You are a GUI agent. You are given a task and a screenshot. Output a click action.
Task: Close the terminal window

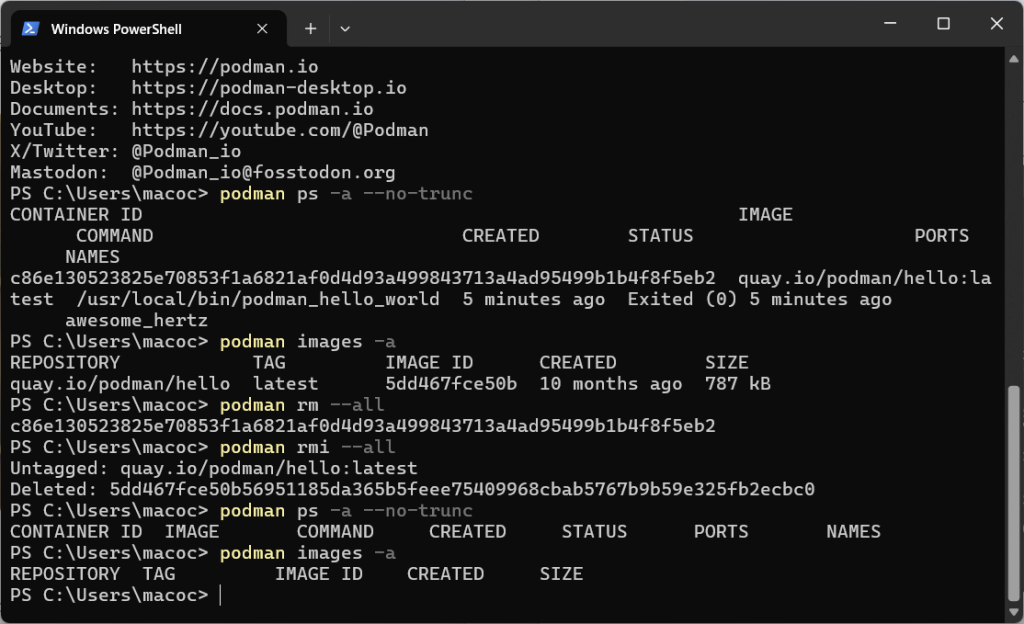click(x=996, y=24)
